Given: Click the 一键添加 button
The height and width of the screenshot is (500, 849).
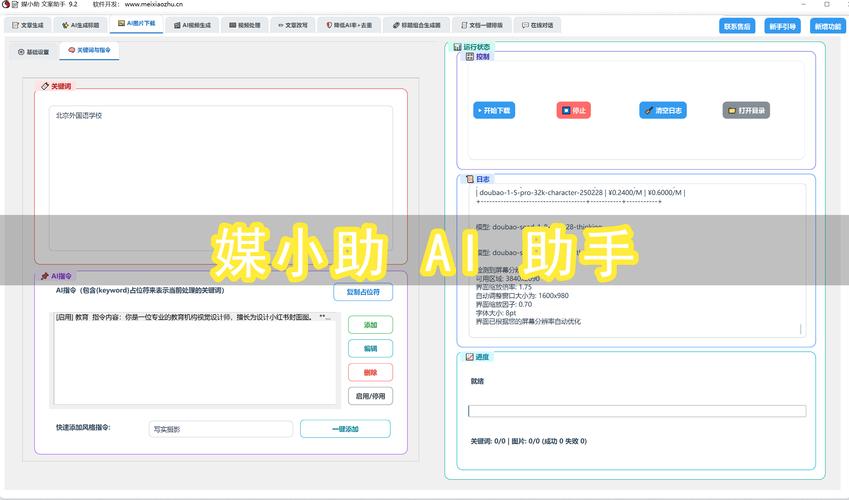Looking at the screenshot, I should 345,428.
